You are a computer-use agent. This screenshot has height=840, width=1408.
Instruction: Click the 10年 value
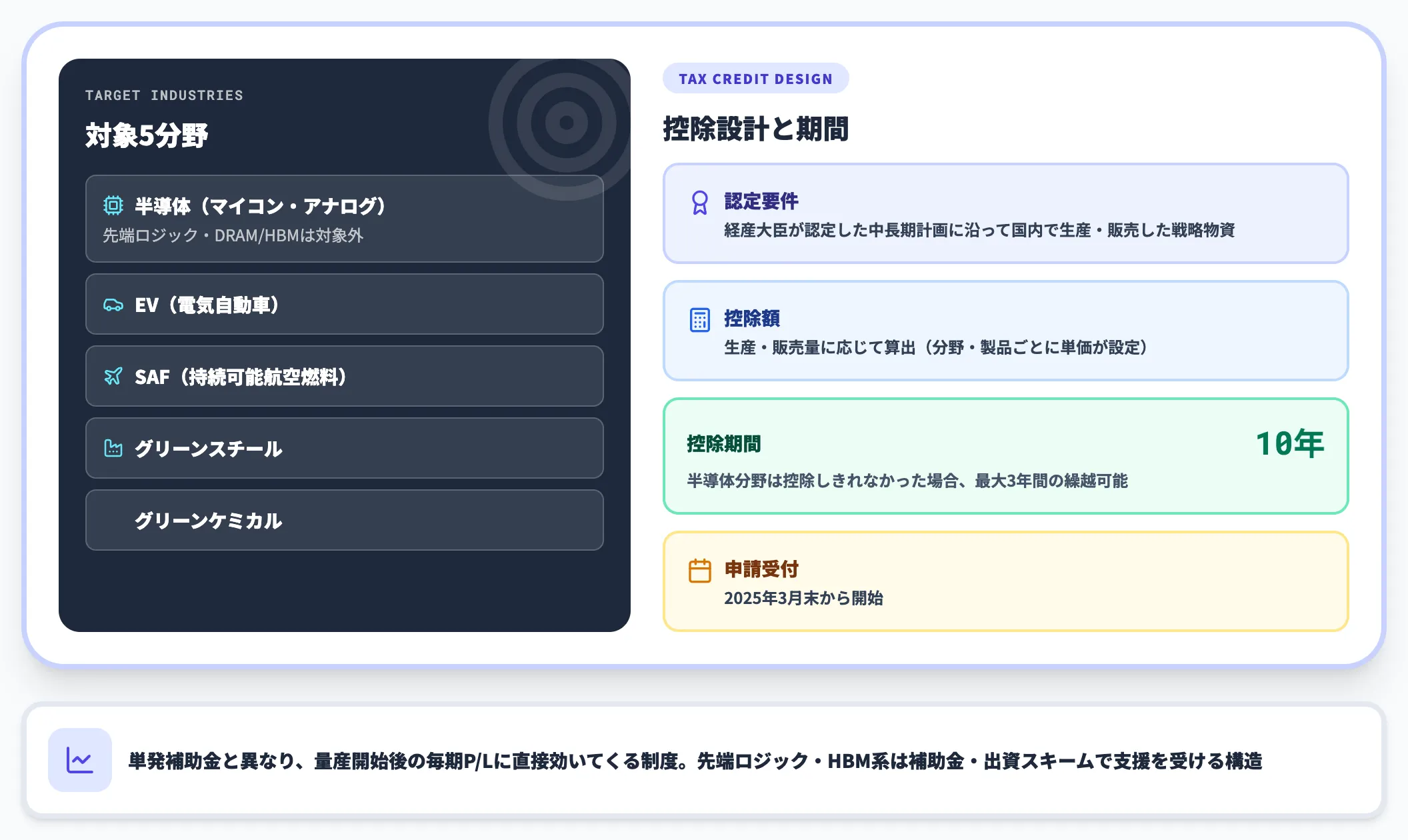point(1290,444)
